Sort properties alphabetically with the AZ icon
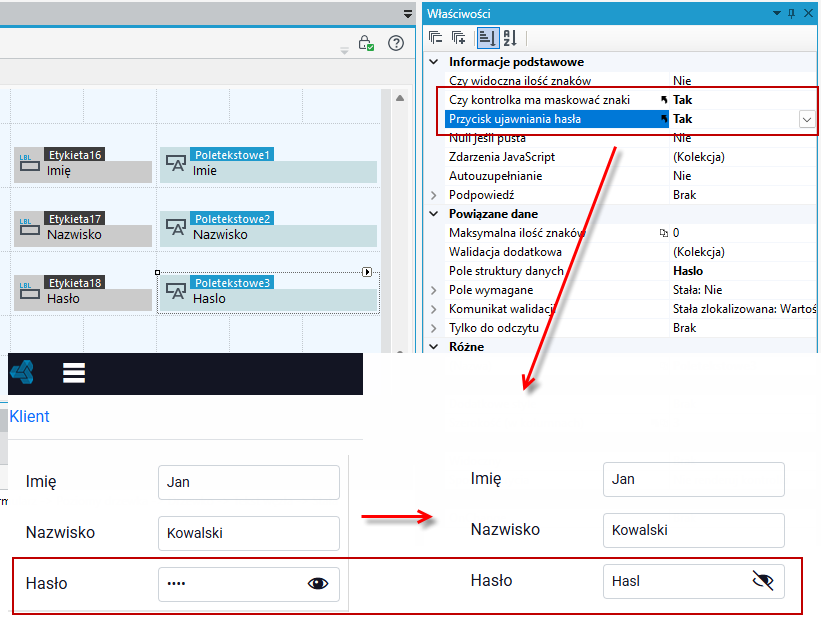Screen dimensions: 821x630 tap(511, 38)
